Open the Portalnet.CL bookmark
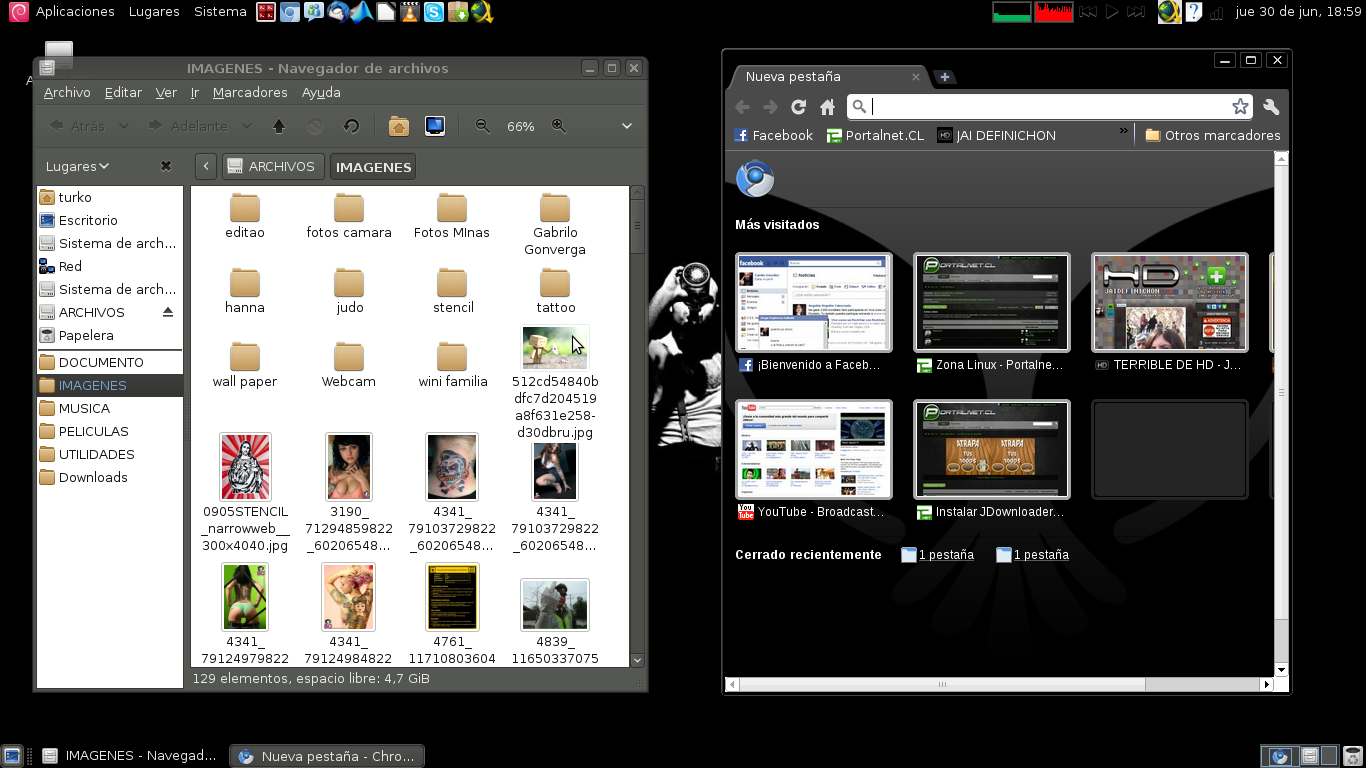Image resolution: width=1366 pixels, height=768 pixels. pyautogui.click(x=876, y=135)
